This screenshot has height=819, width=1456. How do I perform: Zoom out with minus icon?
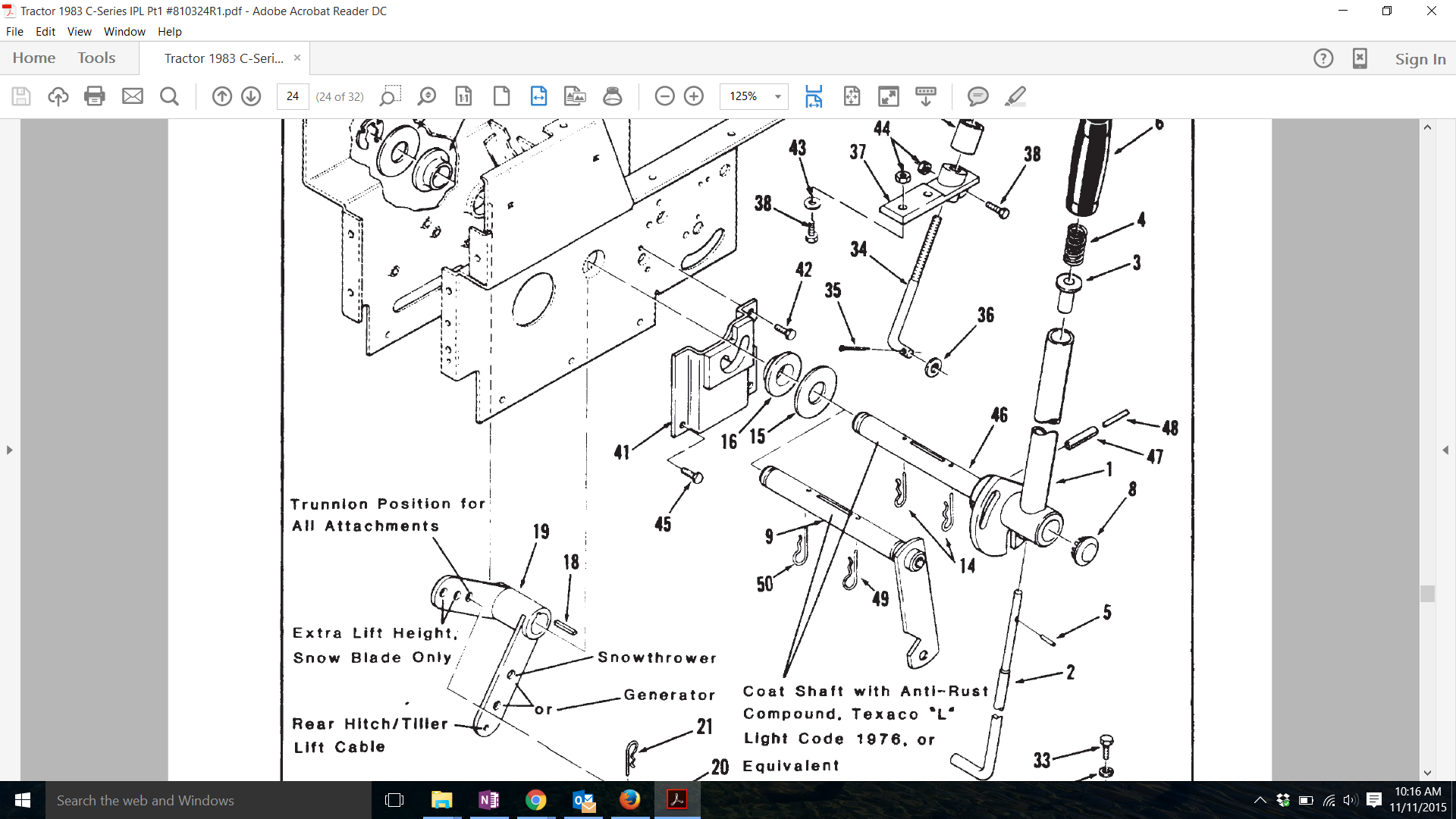pos(664,96)
